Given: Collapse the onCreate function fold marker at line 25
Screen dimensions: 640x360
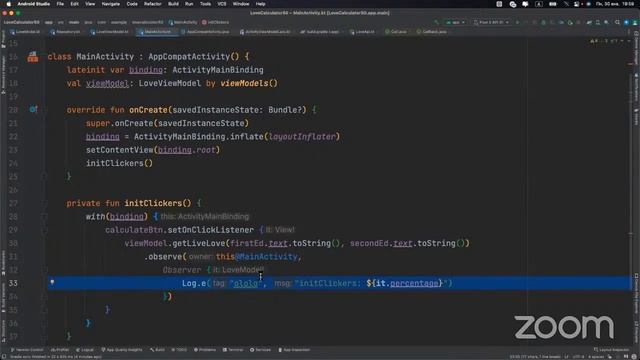Looking at the screenshot, I should tap(44, 176).
